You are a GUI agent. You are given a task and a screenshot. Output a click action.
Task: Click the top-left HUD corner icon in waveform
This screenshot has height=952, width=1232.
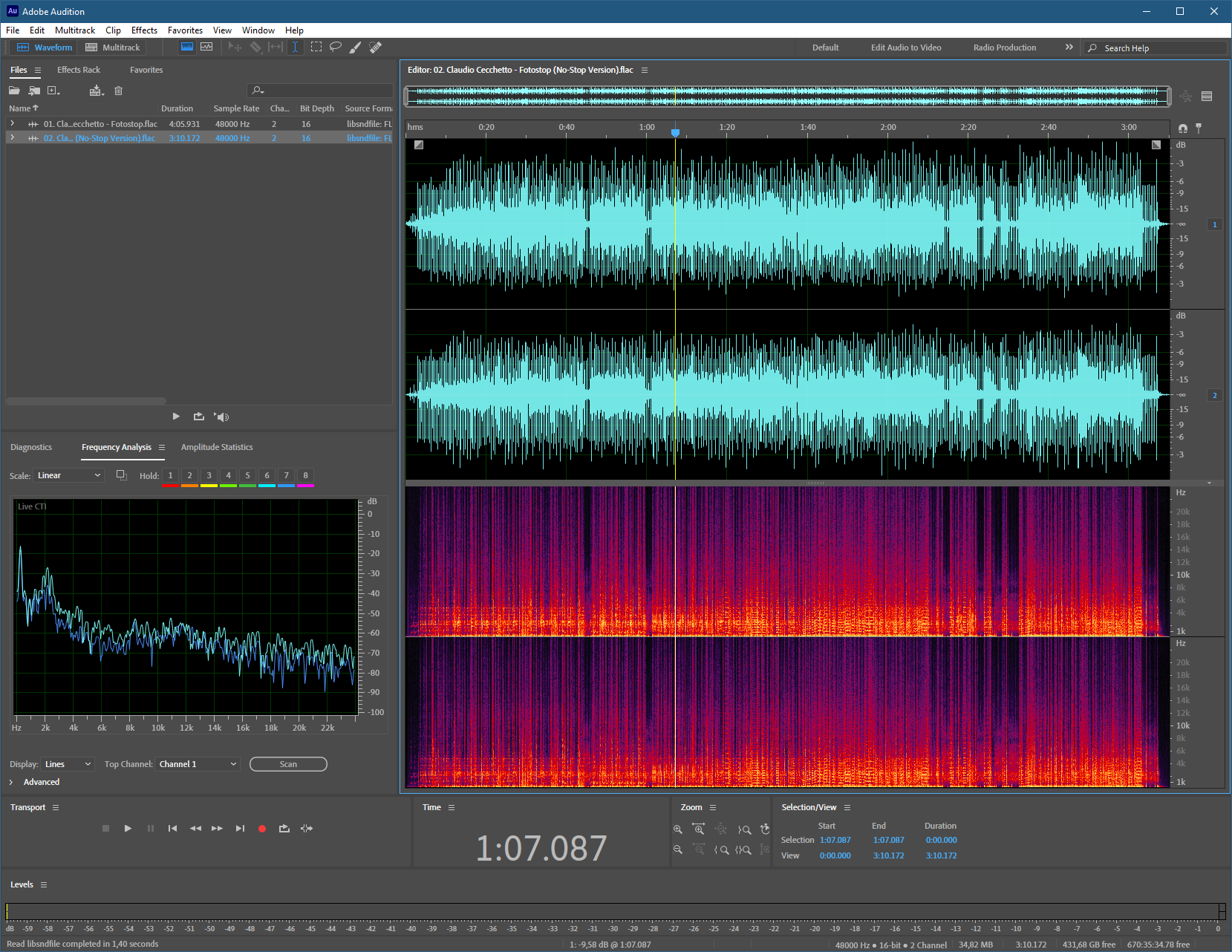[x=419, y=145]
